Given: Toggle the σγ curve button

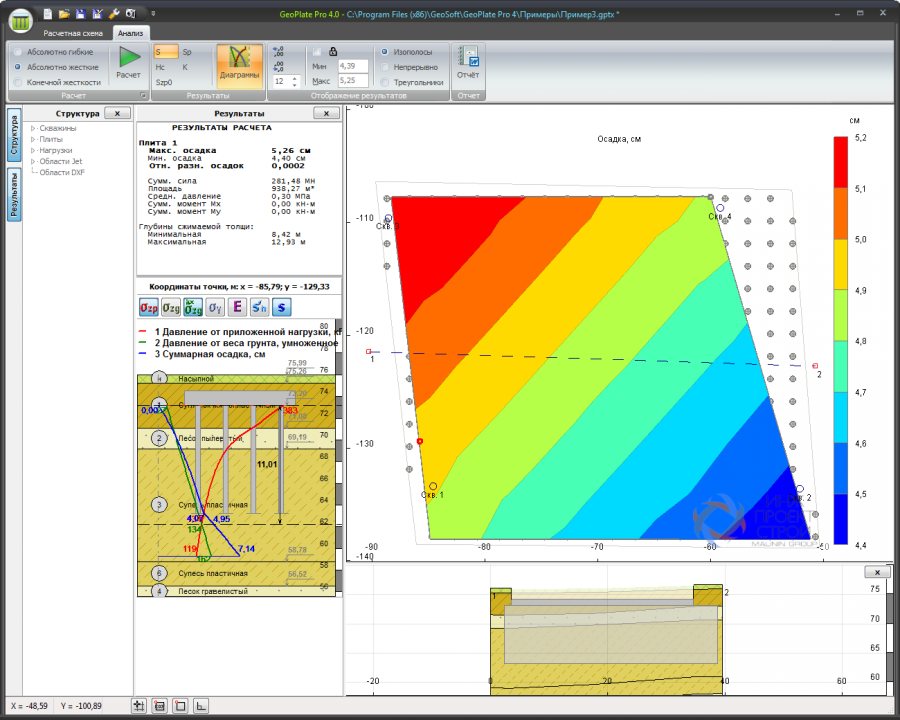Looking at the screenshot, I should coord(215,308).
